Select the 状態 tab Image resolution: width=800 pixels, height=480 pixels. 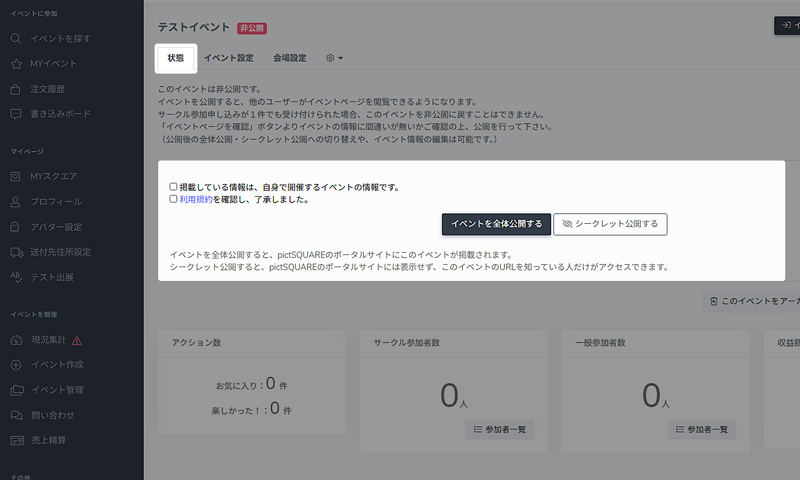[x=175, y=58]
